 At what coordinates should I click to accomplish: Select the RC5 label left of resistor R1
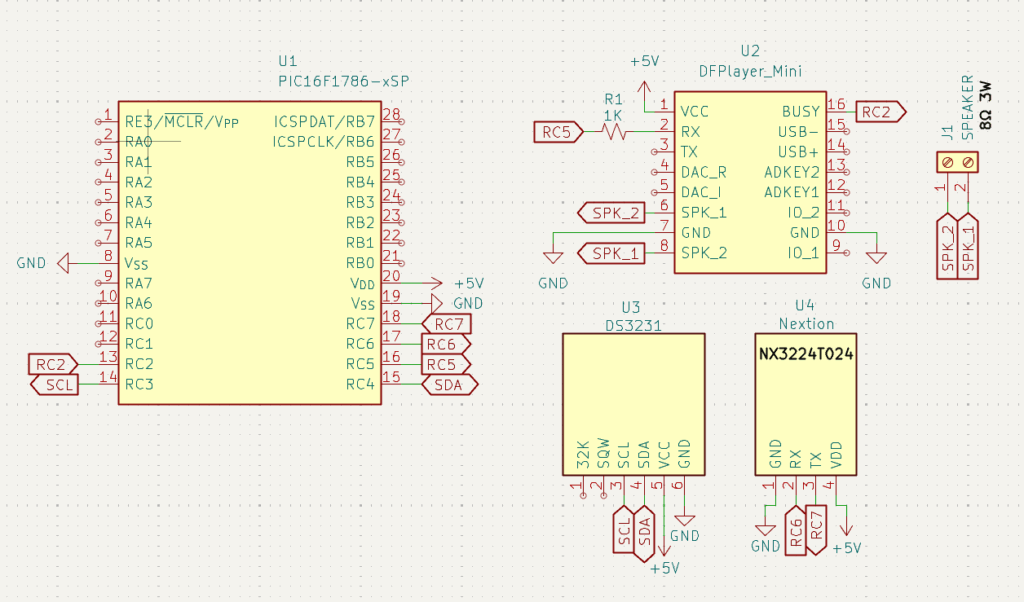[557, 131]
